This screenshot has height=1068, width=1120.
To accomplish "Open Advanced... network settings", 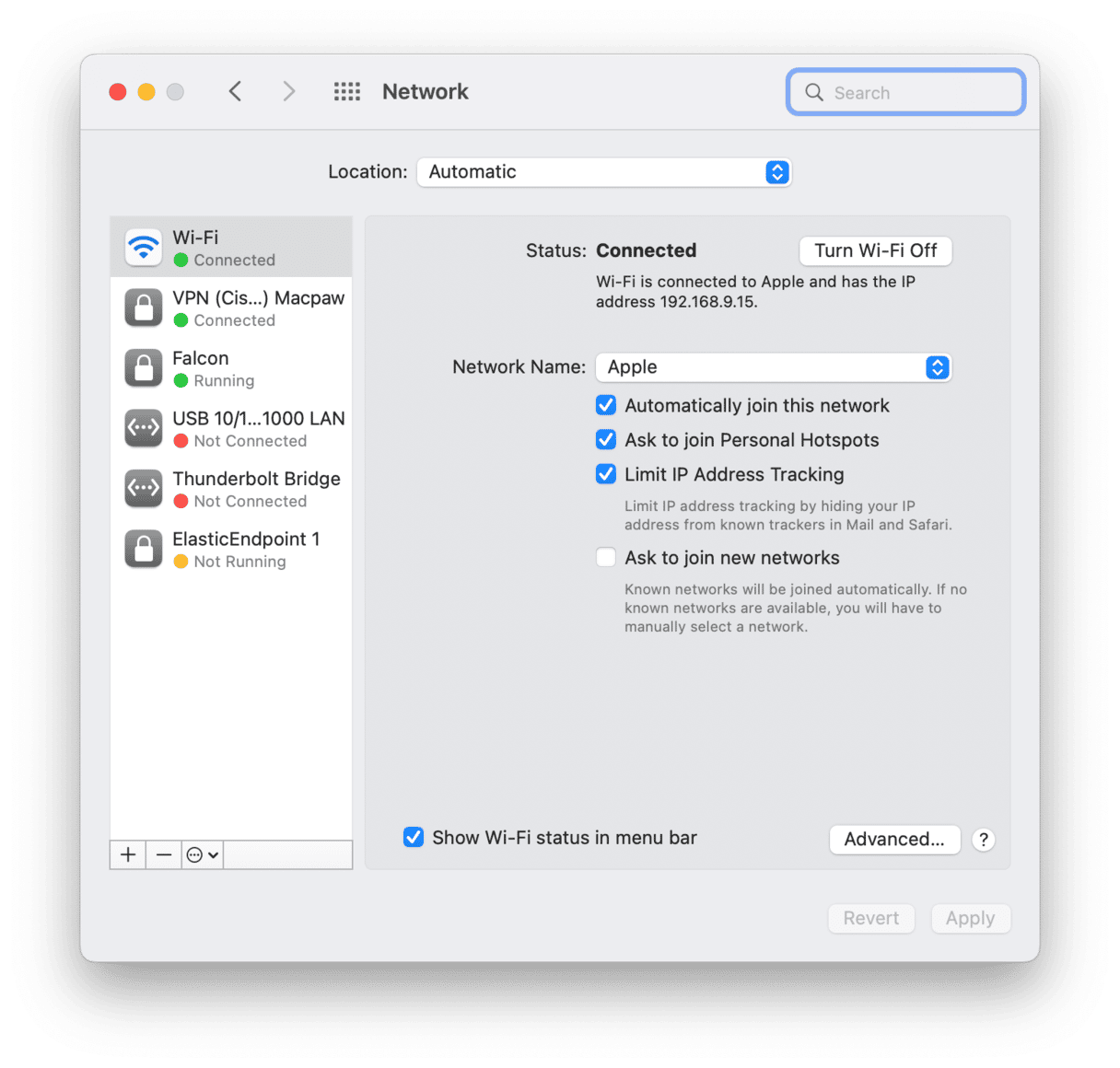I will tap(894, 839).
